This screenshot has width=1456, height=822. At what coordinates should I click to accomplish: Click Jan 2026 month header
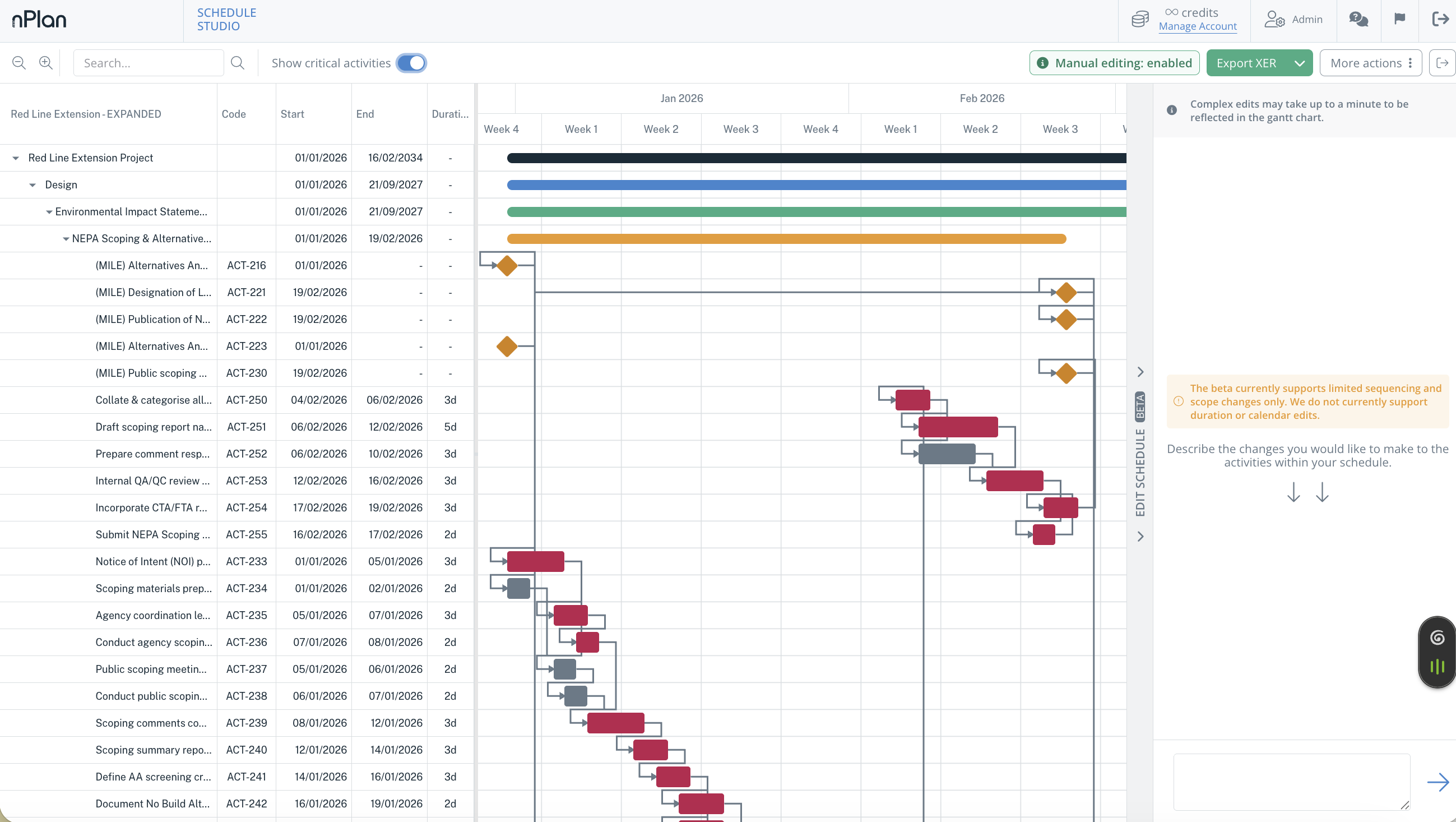[x=681, y=98]
